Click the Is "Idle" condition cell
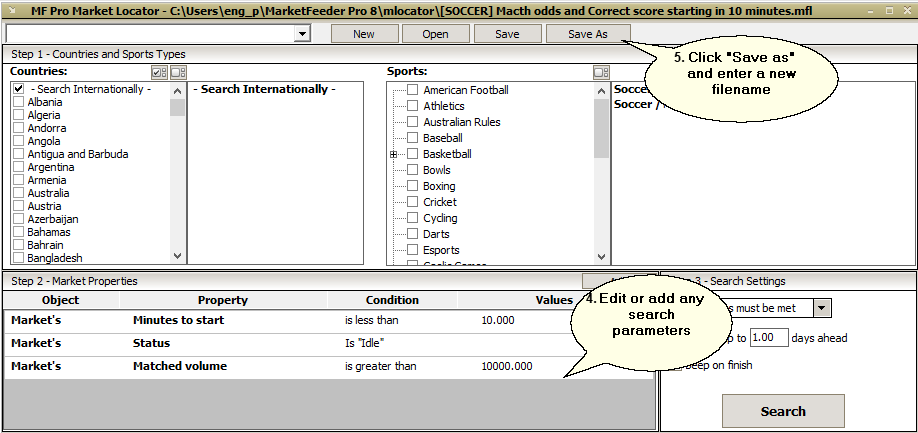The image size is (918, 433). pyautogui.click(x=364, y=343)
